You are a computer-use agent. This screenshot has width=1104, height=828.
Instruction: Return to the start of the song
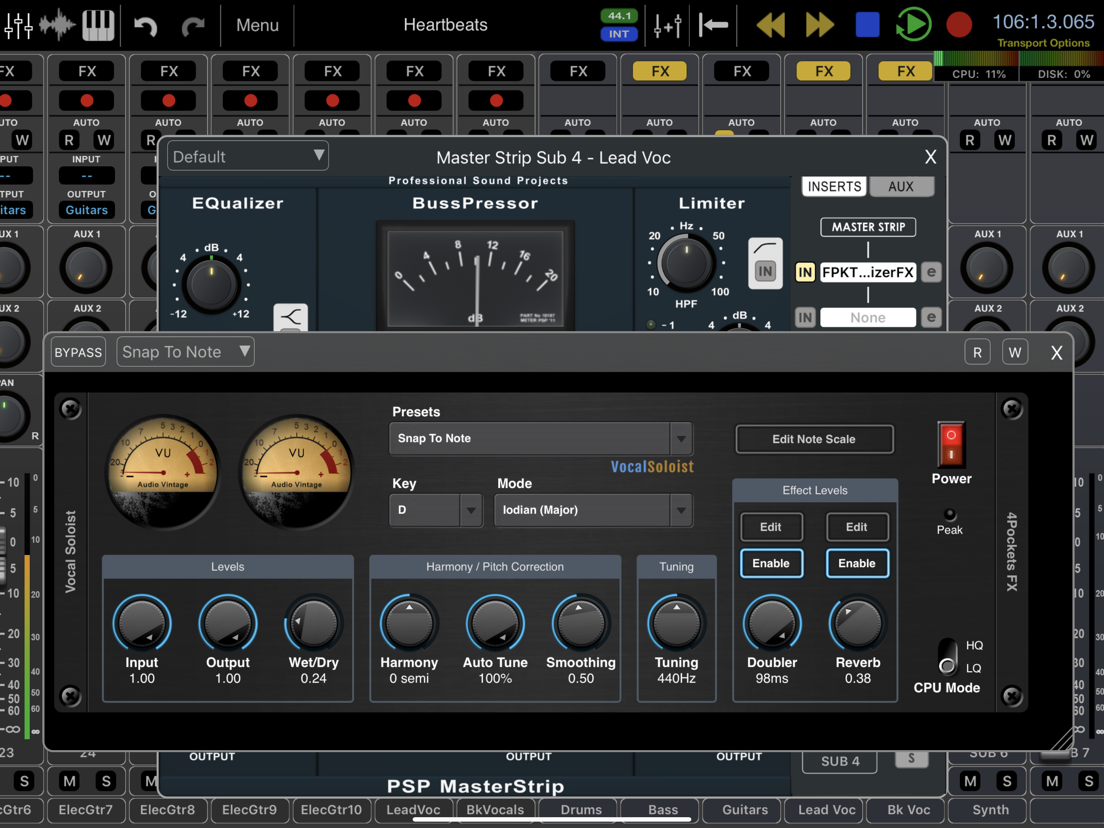click(x=713, y=25)
